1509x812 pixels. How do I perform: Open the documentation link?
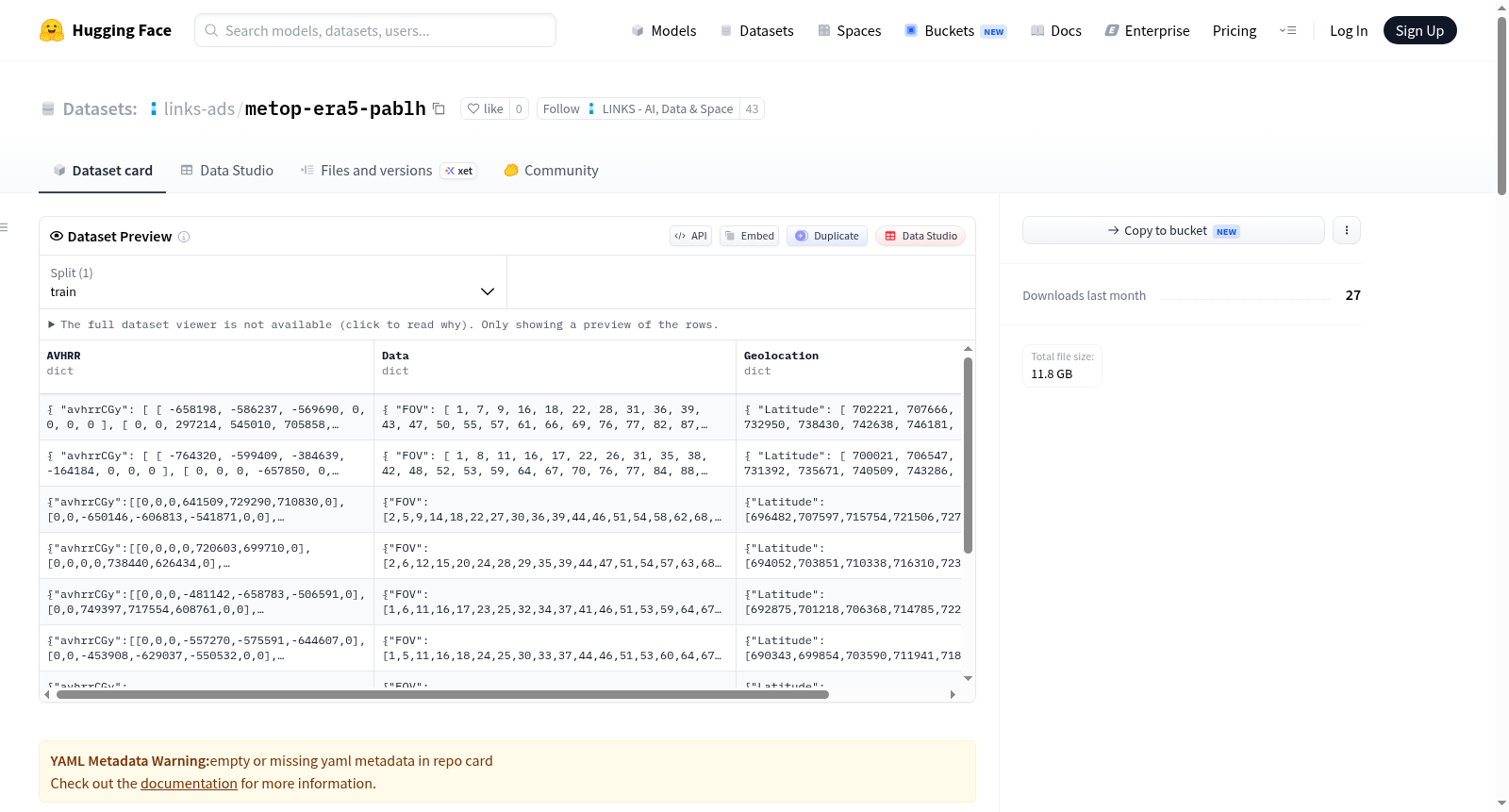(189, 783)
